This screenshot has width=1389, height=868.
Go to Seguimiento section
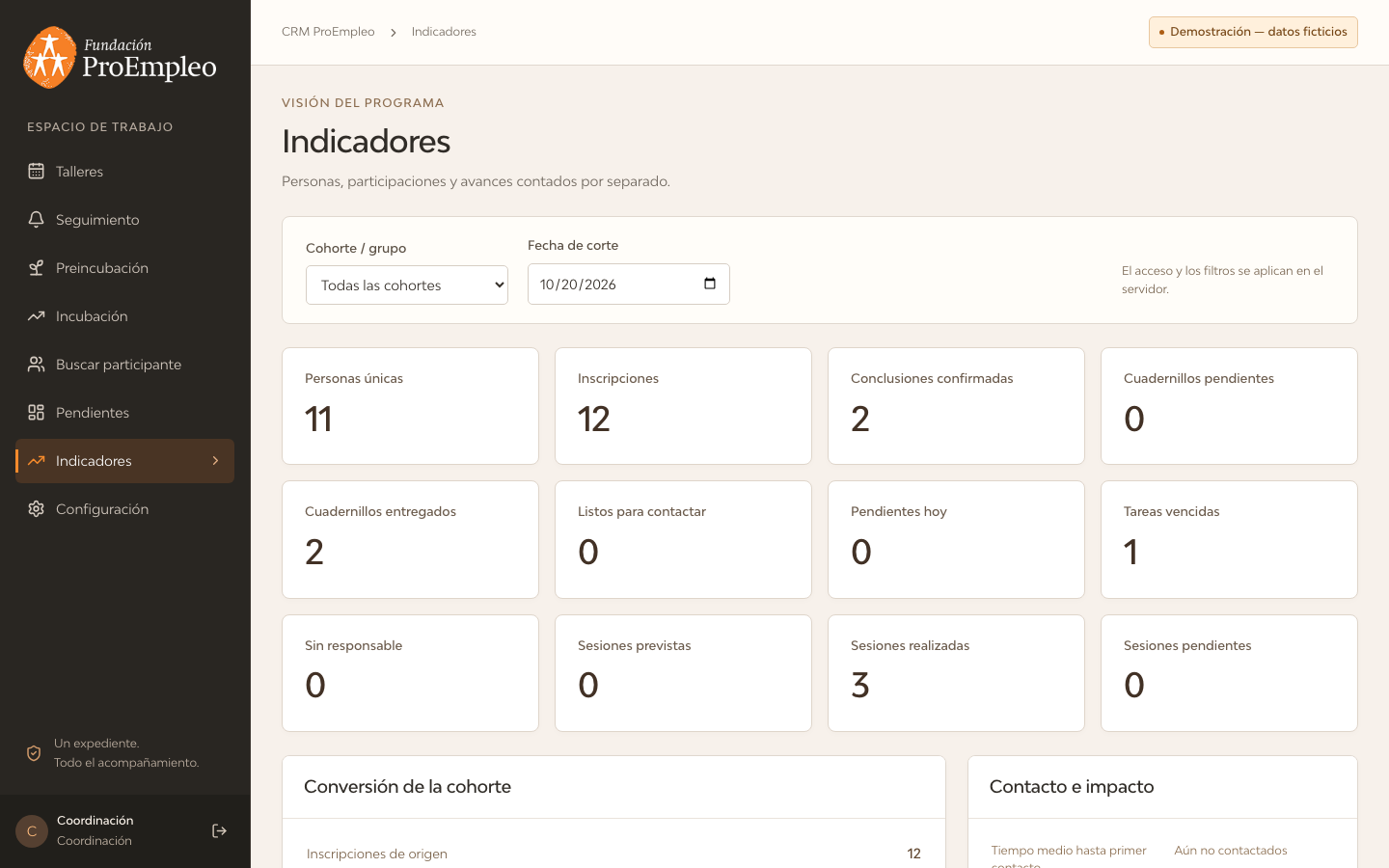(x=125, y=220)
